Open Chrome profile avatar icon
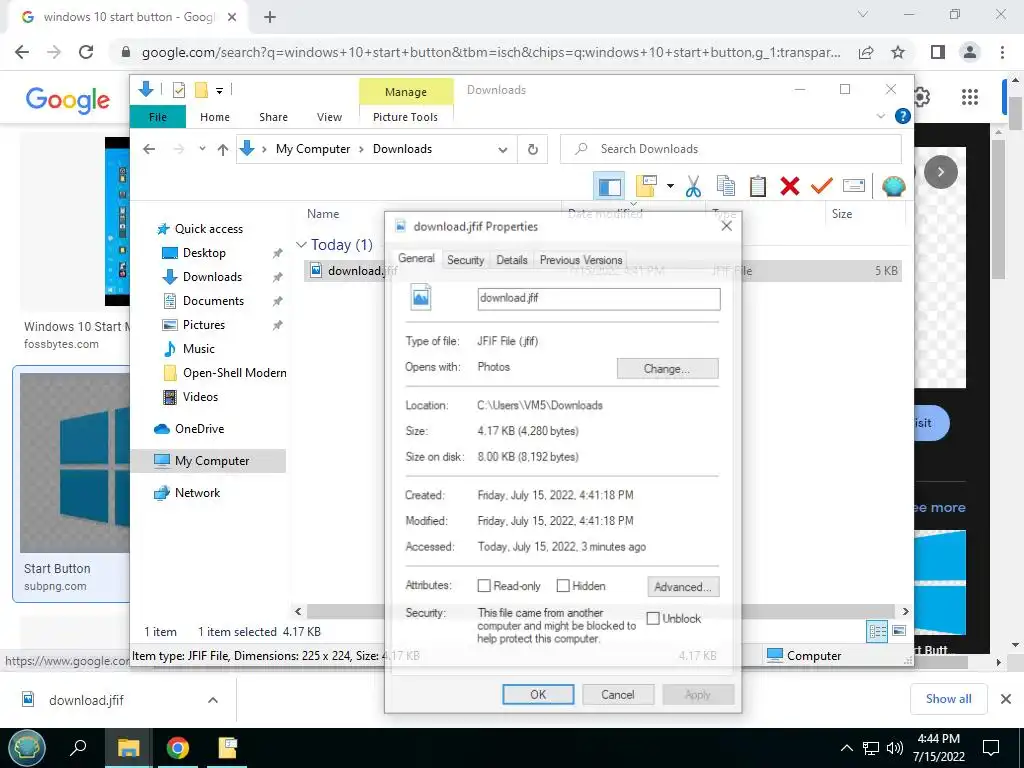 pos(970,52)
